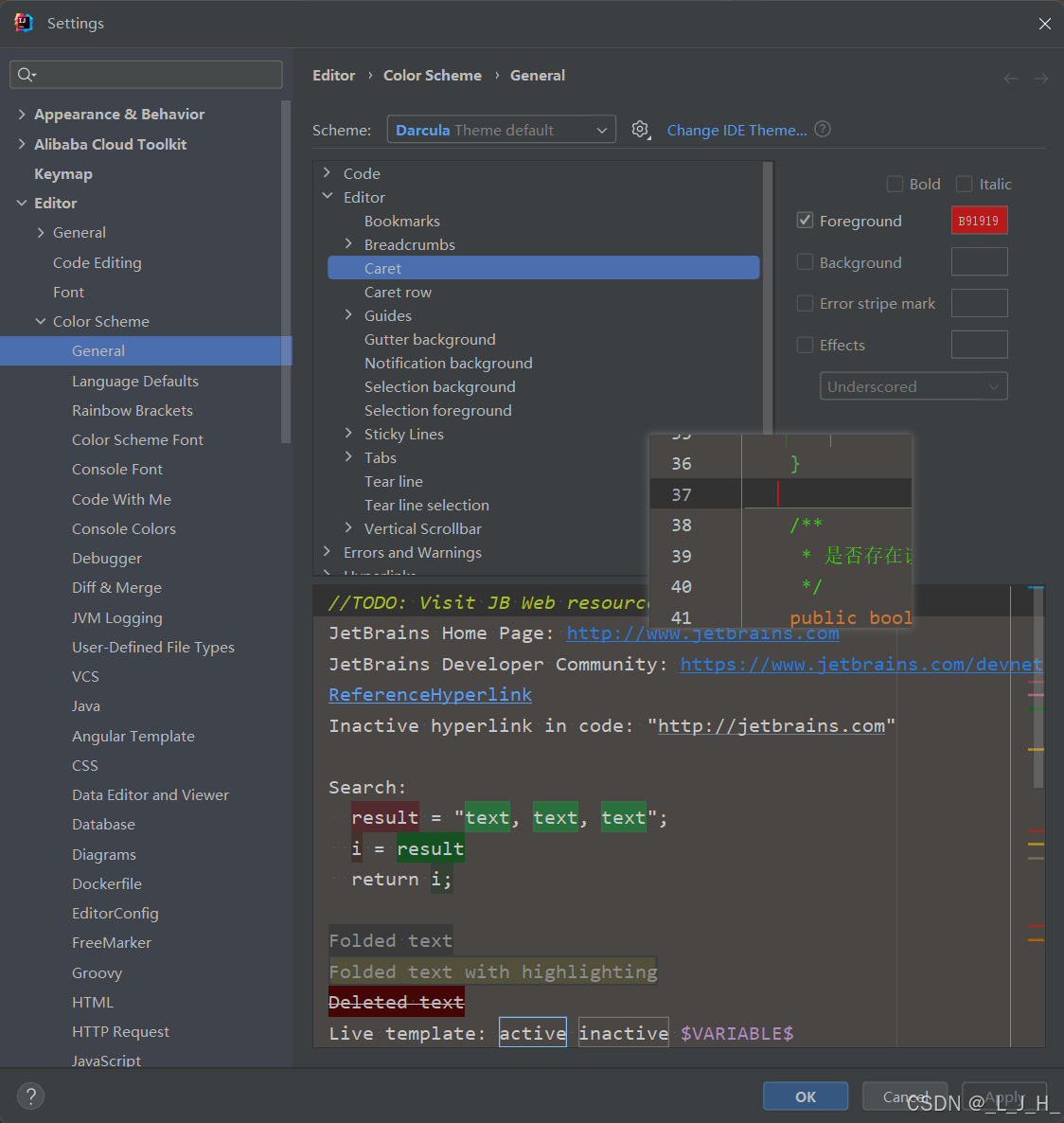
Task: Enable the Background checkbox
Action: tap(805, 262)
